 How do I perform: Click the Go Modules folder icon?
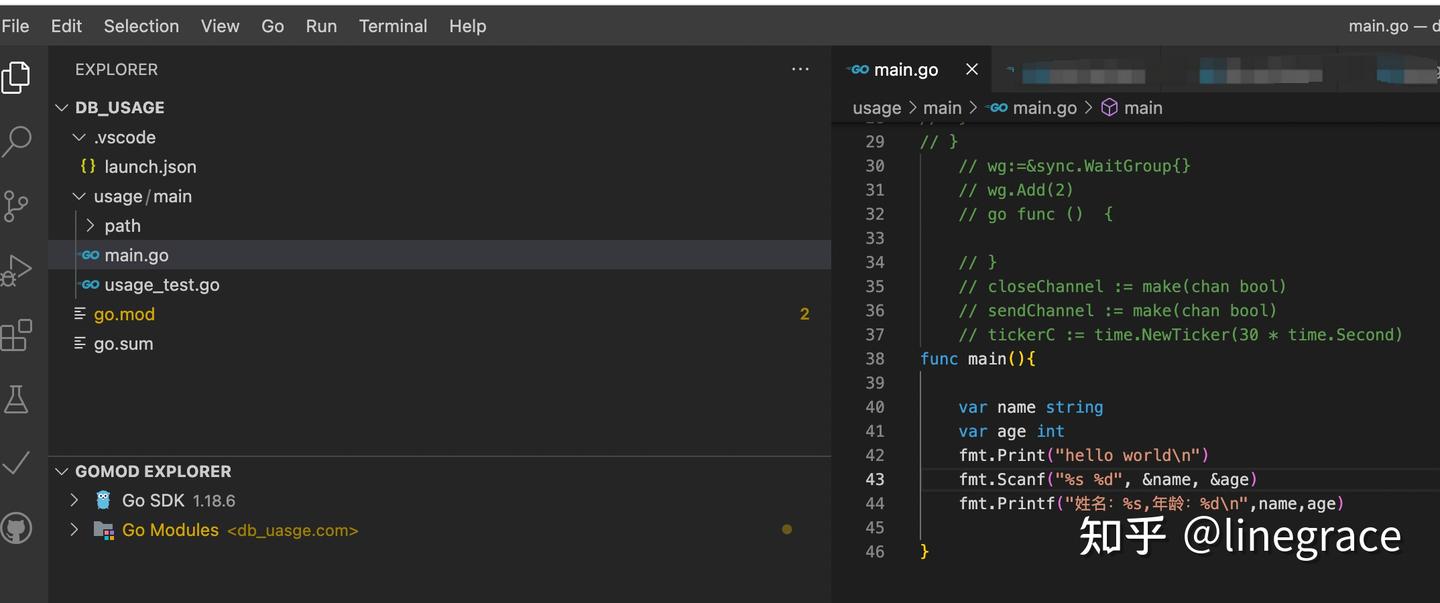point(103,530)
